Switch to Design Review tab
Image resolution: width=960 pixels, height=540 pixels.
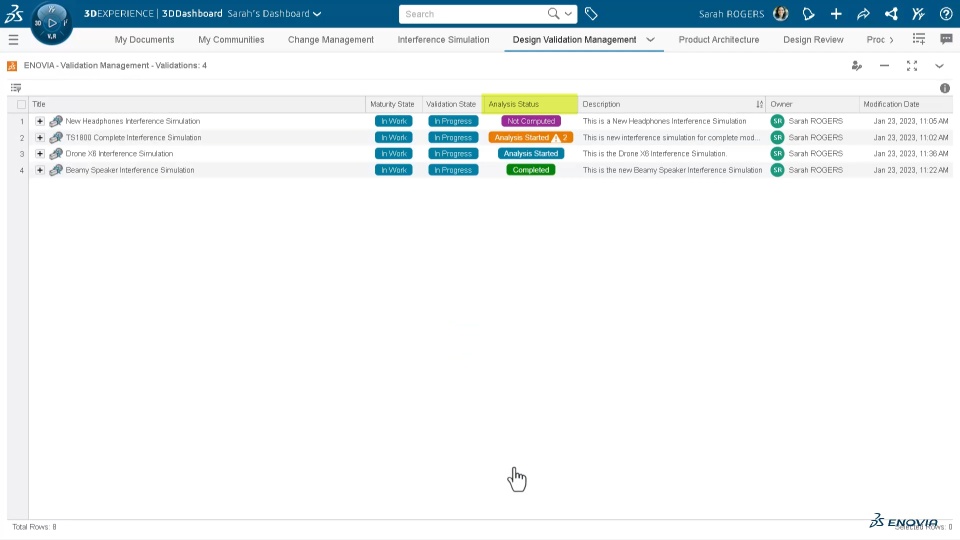[x=813, y=40]
